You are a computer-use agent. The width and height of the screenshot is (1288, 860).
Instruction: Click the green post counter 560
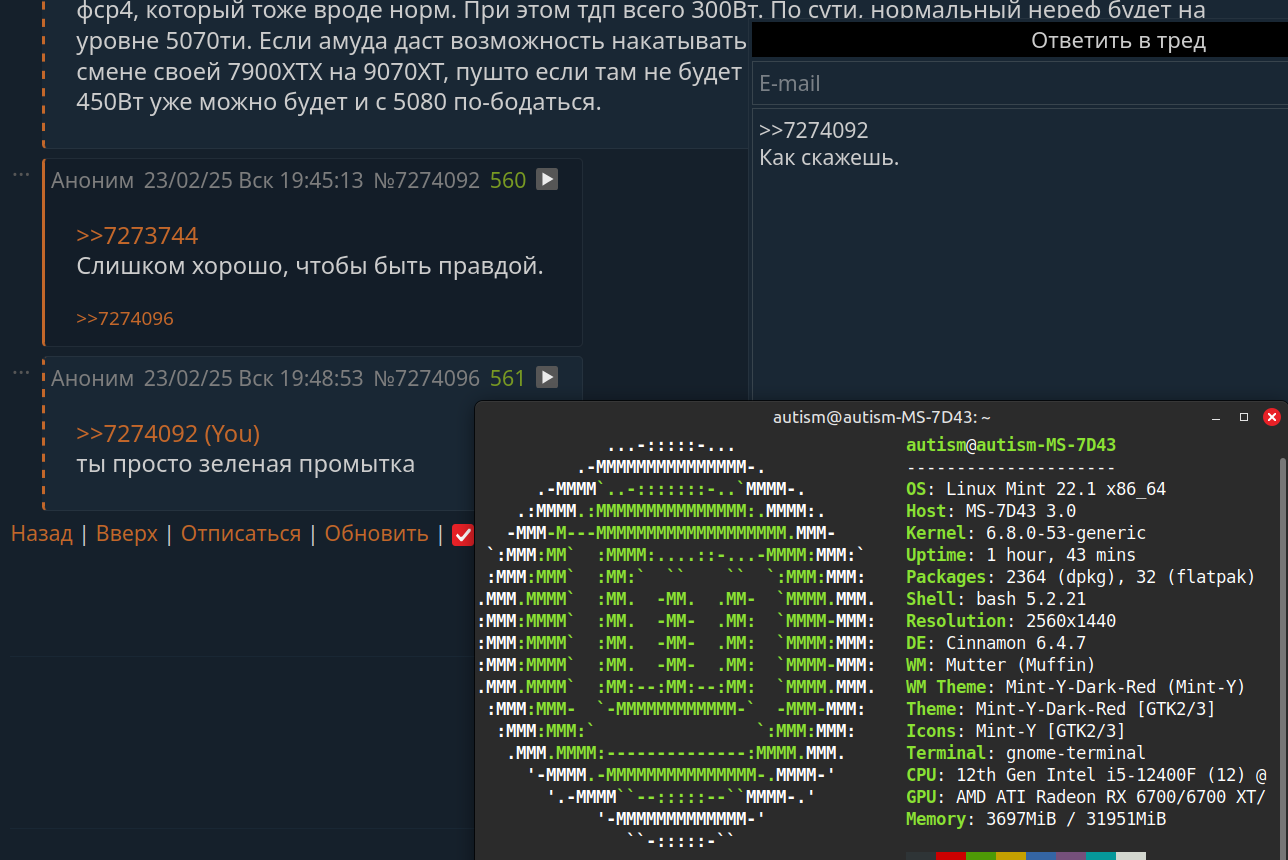(x=508, y=180)
